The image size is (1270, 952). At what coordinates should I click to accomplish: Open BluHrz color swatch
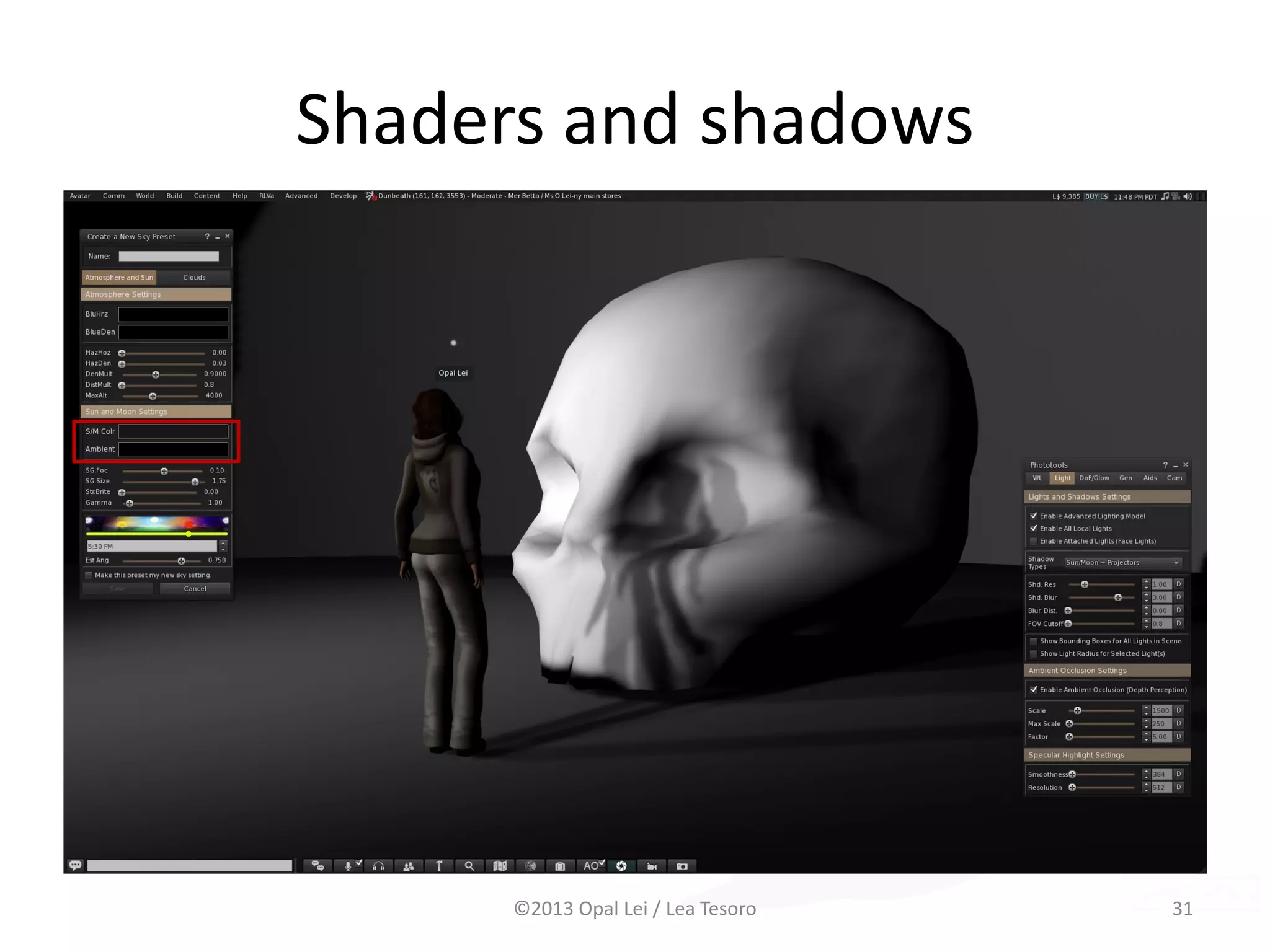click(x=173, y=314)
